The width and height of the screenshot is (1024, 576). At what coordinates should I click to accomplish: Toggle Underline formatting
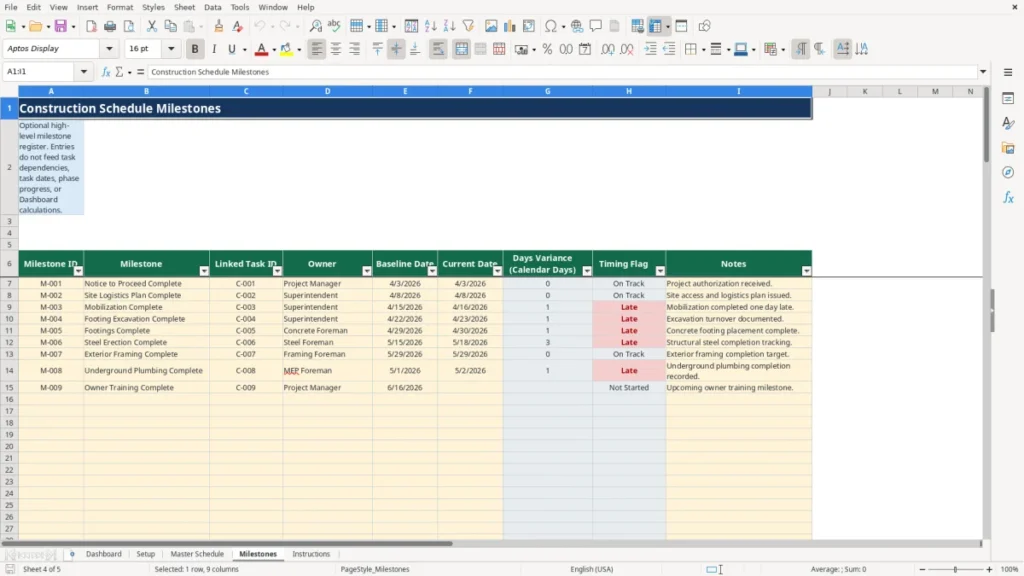[232, 49]
